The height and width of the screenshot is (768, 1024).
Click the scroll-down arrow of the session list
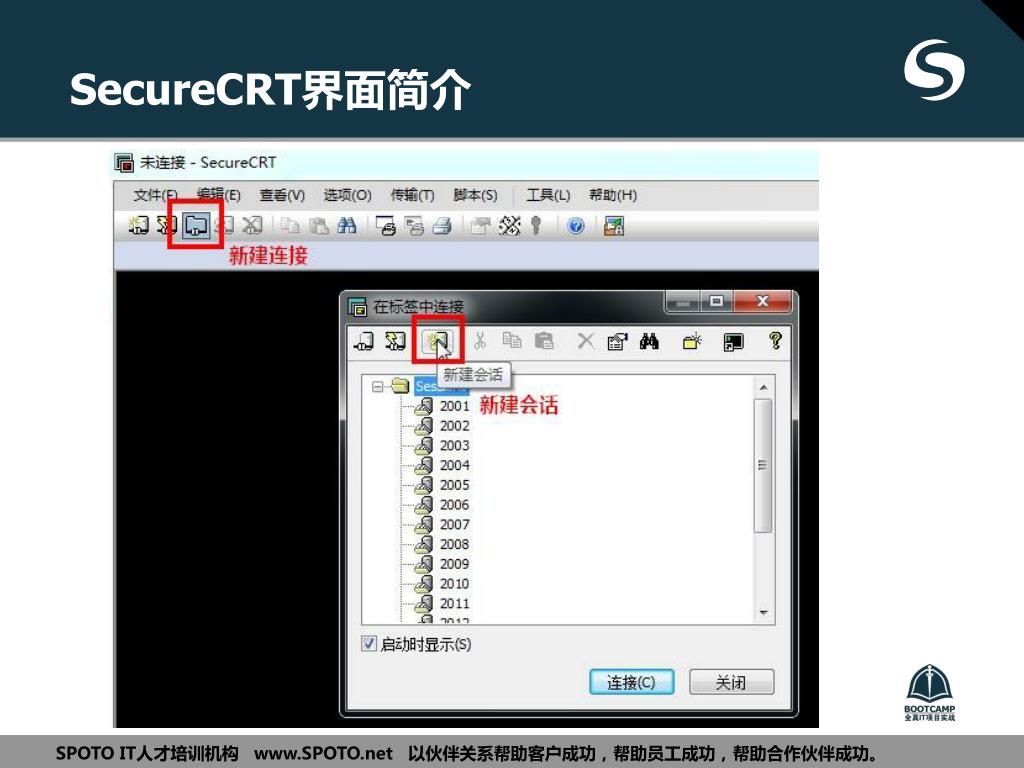tap(763, 613)
